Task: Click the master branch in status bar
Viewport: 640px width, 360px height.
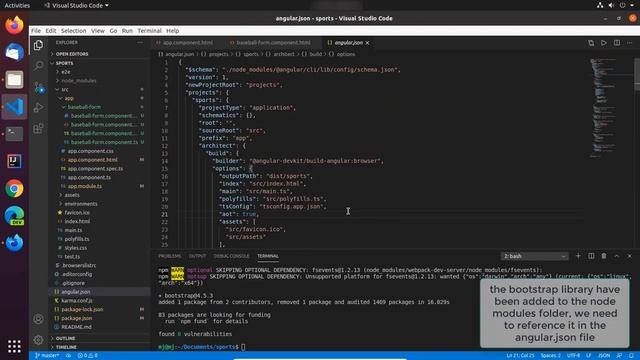Action: point(47,356)
